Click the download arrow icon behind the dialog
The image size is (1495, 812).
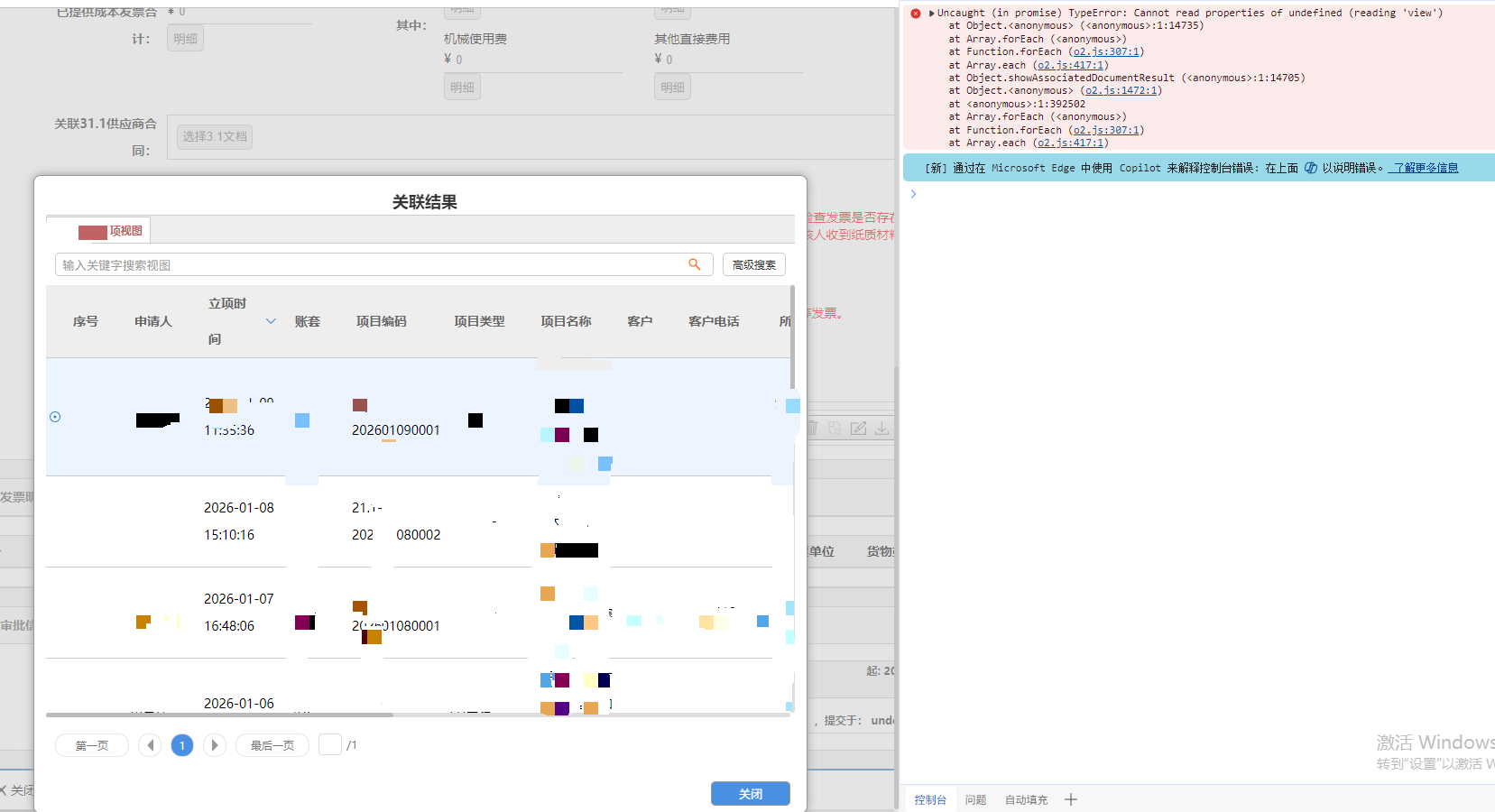pyautogui.click(x=881, y=428)
